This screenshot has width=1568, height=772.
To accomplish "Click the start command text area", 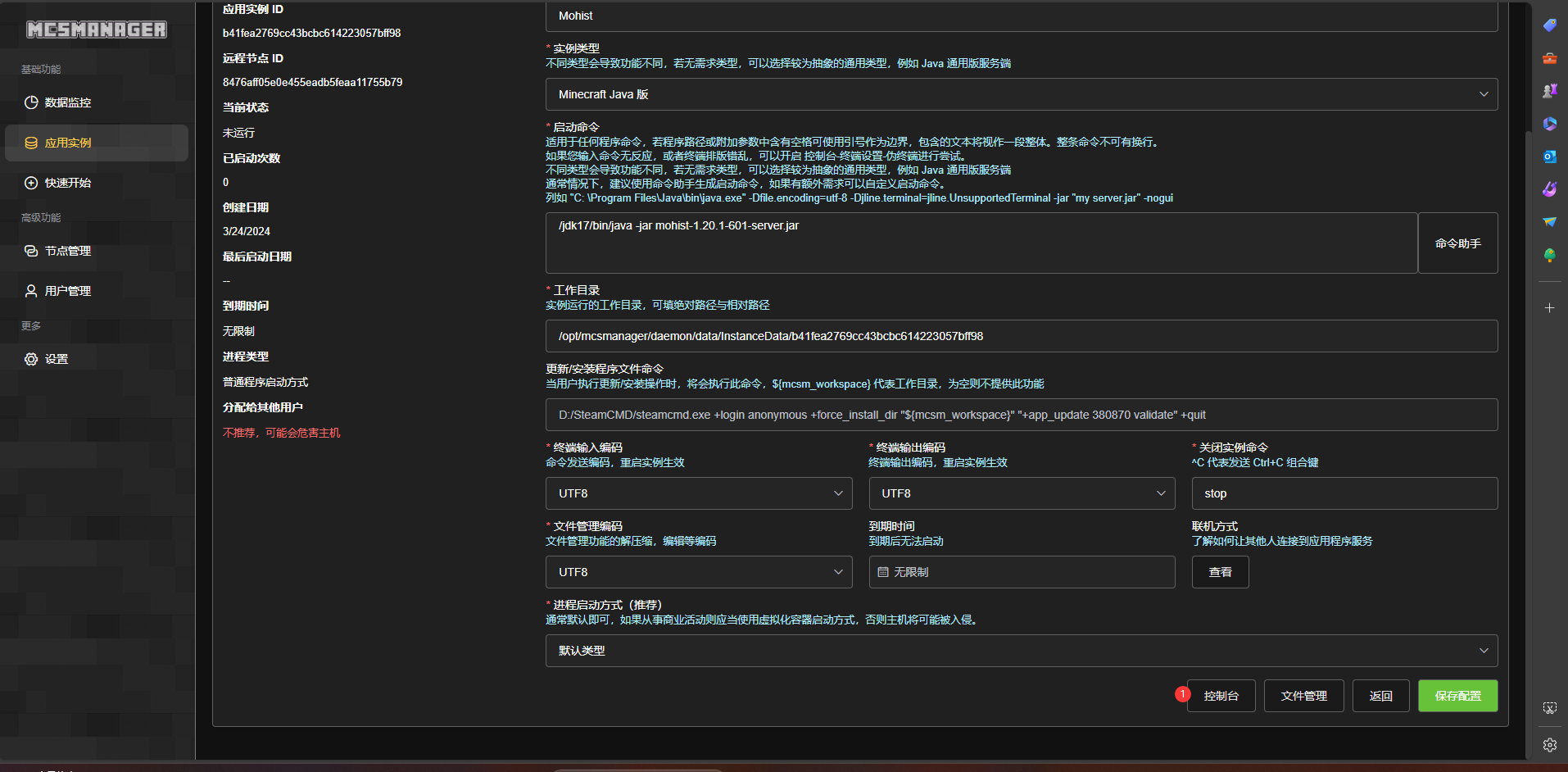I will pos(981,243).
